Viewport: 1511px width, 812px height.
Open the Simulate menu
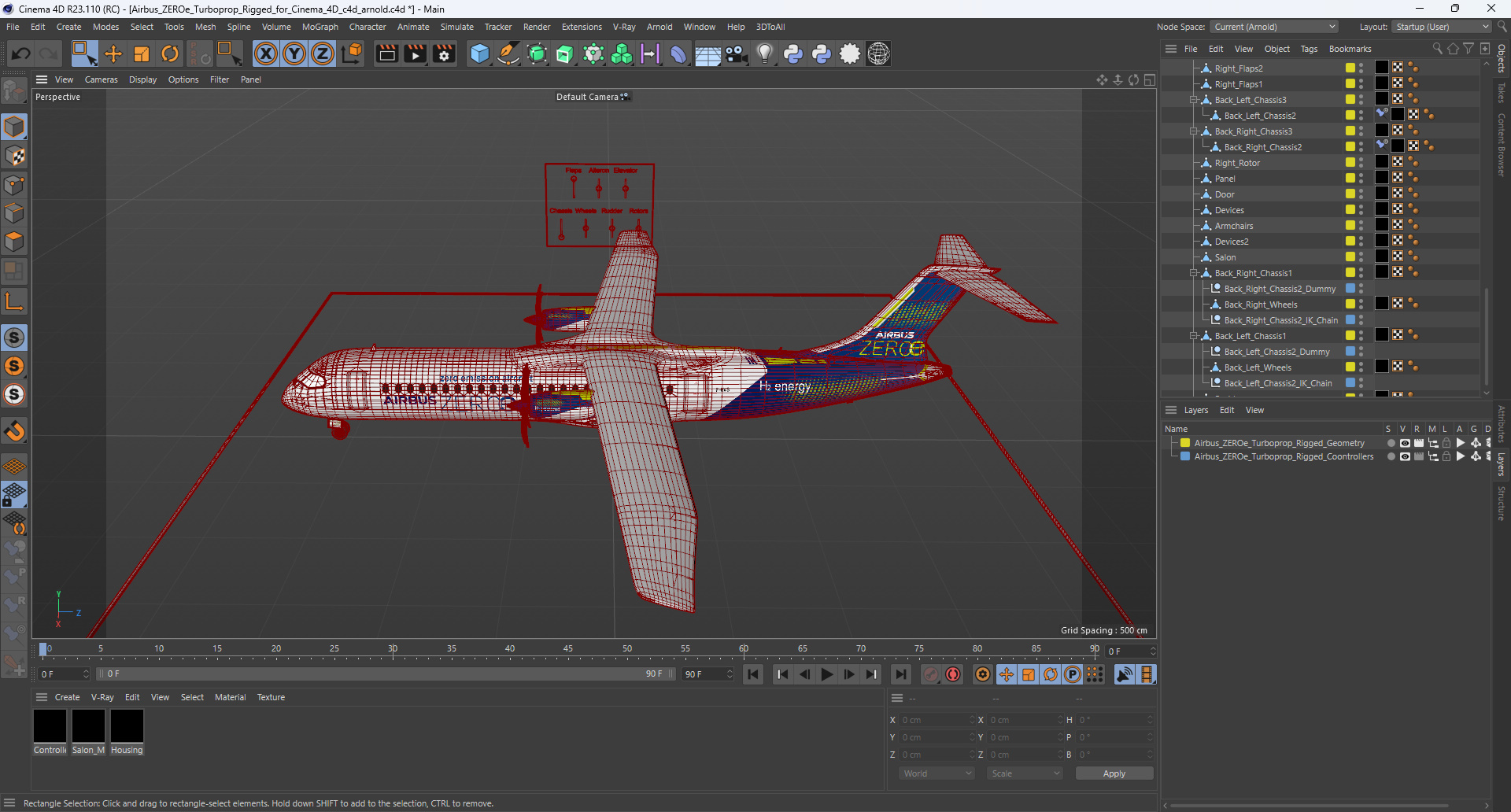(456, 27)
